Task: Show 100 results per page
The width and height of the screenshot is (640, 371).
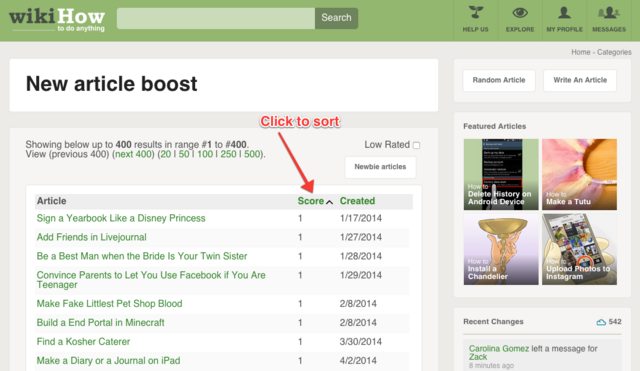Action: [x=205, y=154]
